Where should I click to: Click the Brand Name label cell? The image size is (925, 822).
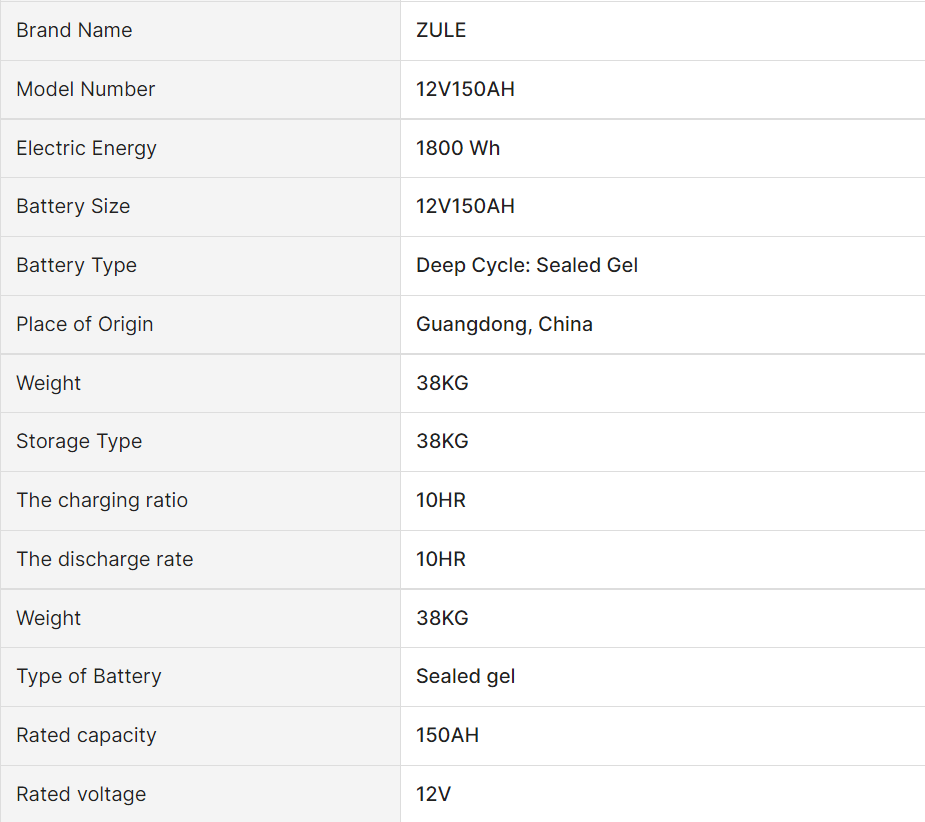(x=74, y=30)
